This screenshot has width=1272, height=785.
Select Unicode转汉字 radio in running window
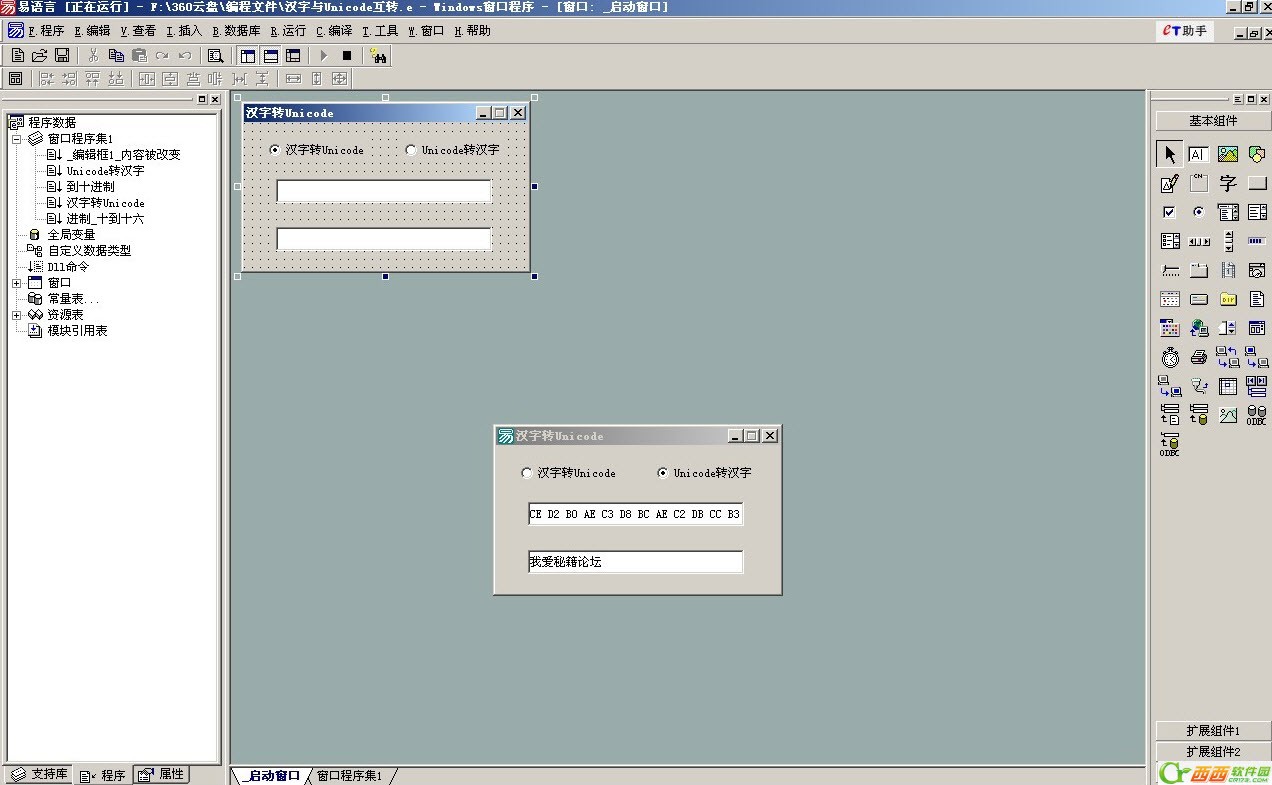pyautogui.click(x=704, y=473)
